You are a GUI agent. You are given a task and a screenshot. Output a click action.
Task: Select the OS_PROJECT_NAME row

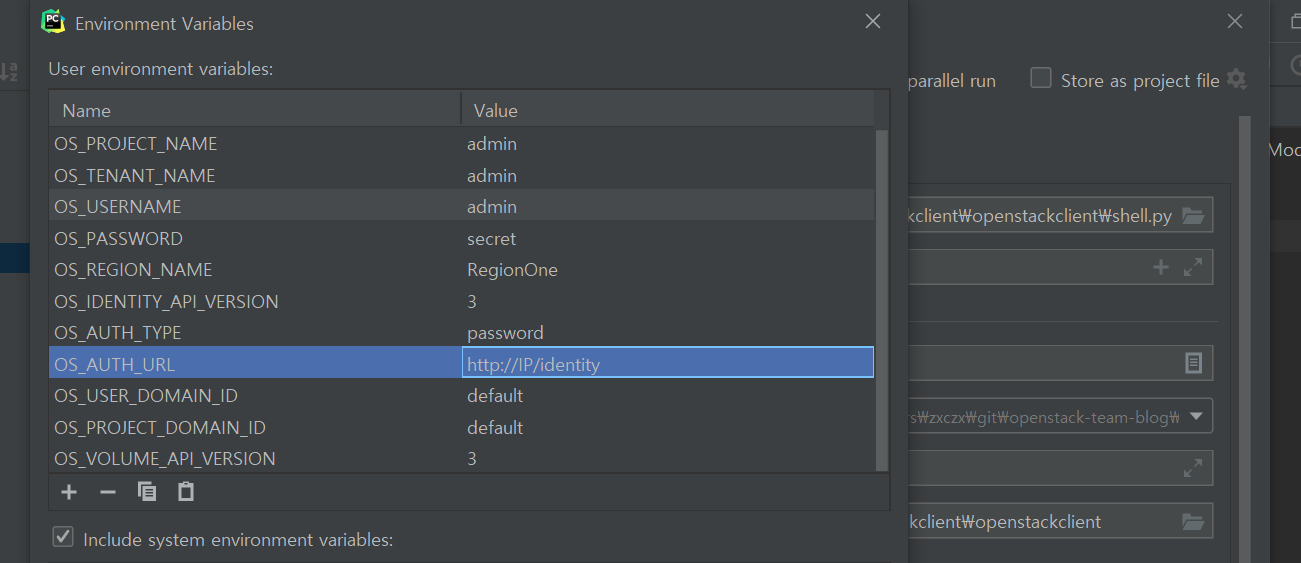click(462, 143)
